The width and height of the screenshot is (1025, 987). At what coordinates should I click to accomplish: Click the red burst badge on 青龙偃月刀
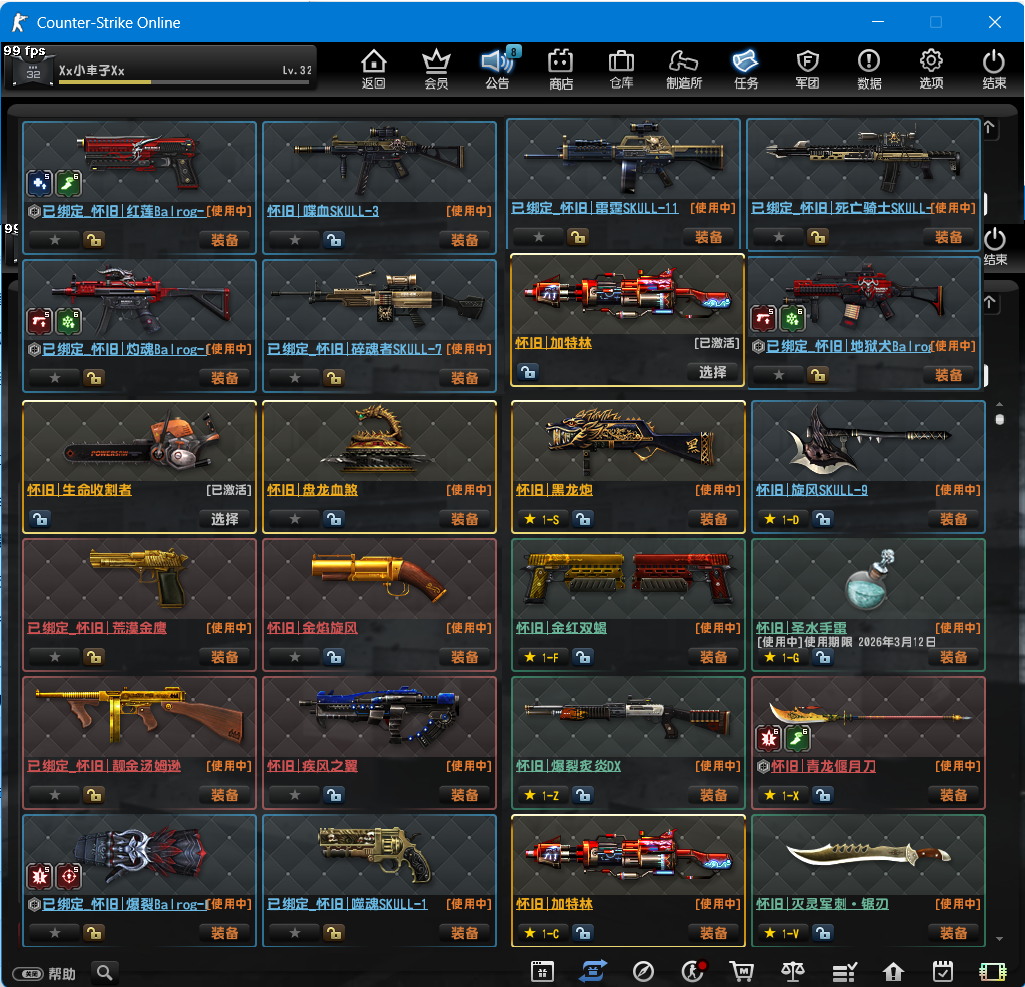pos(769,739)
